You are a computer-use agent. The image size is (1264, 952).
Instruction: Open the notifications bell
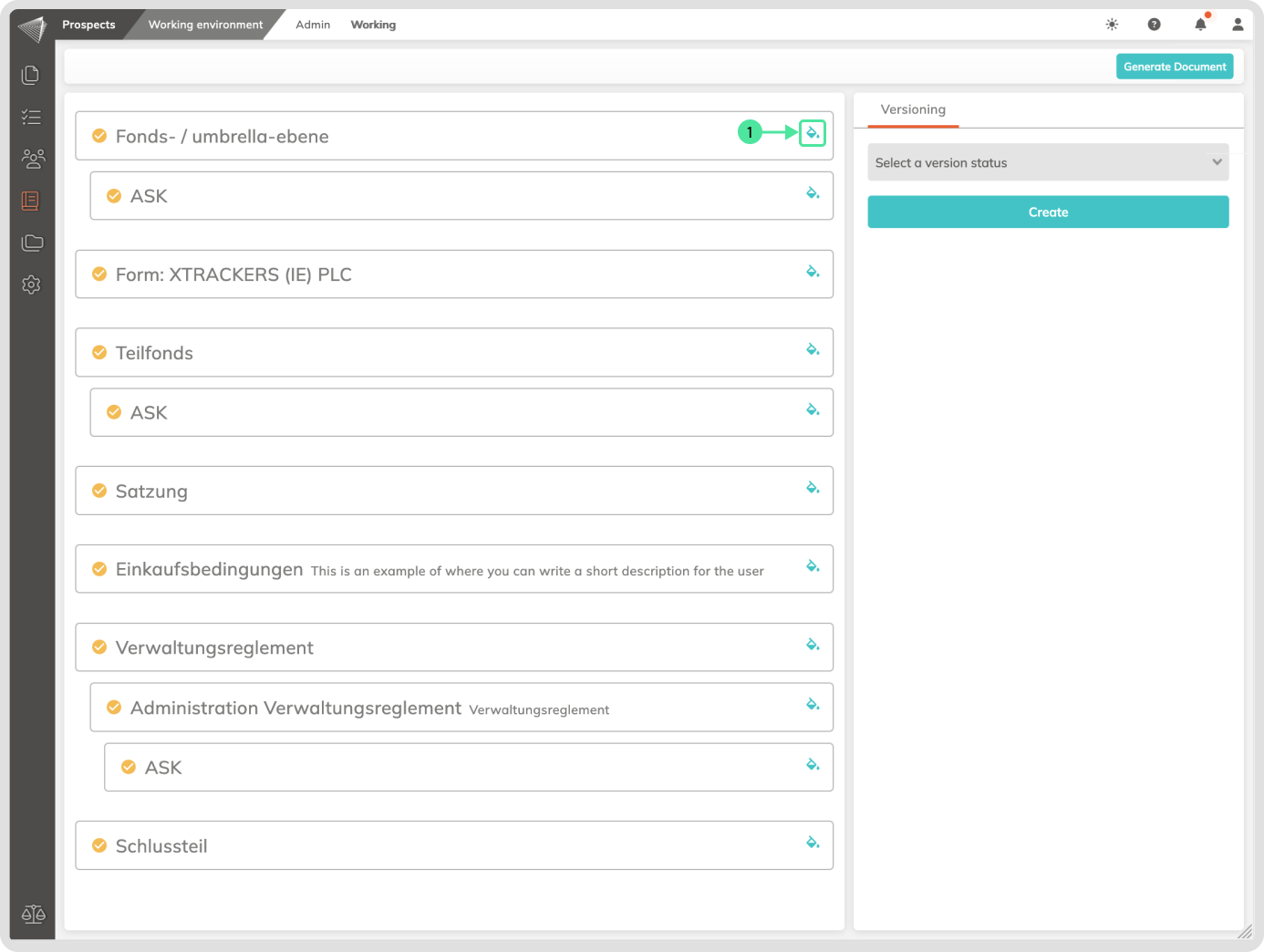[x=1200, y=25]
